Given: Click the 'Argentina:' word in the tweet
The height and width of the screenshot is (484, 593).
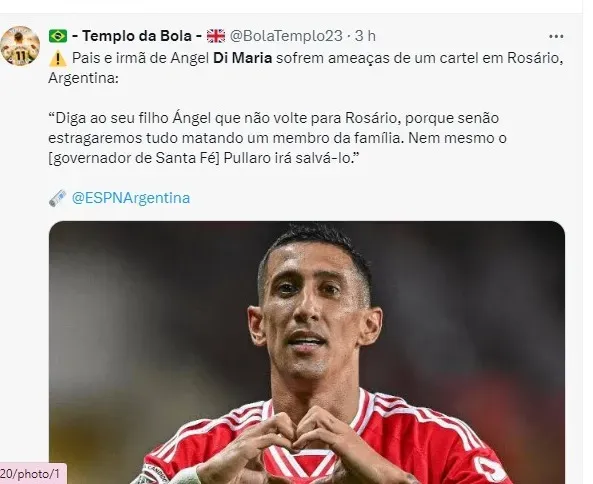Looking at the screenshot, I should (x=83, y=79).
